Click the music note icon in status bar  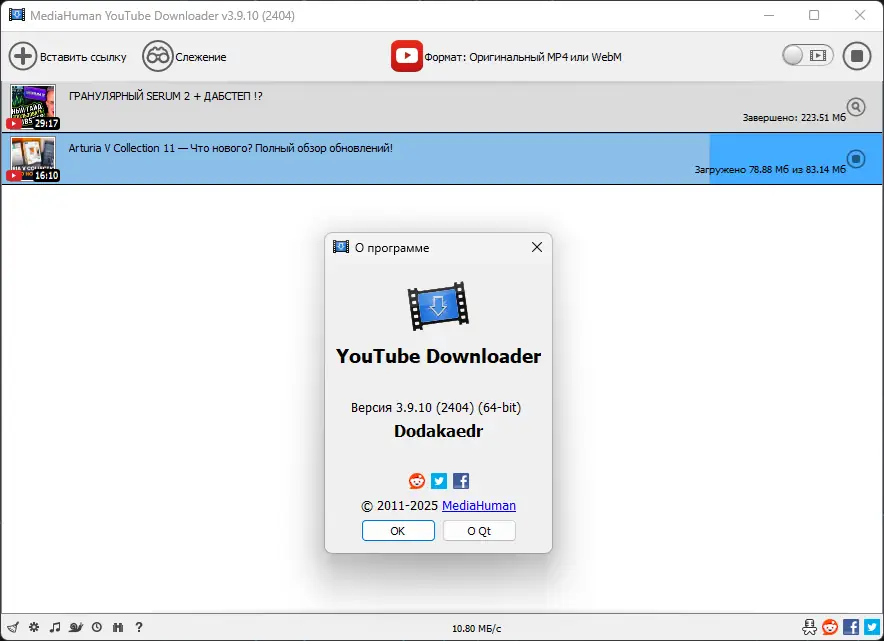point(55,627)
